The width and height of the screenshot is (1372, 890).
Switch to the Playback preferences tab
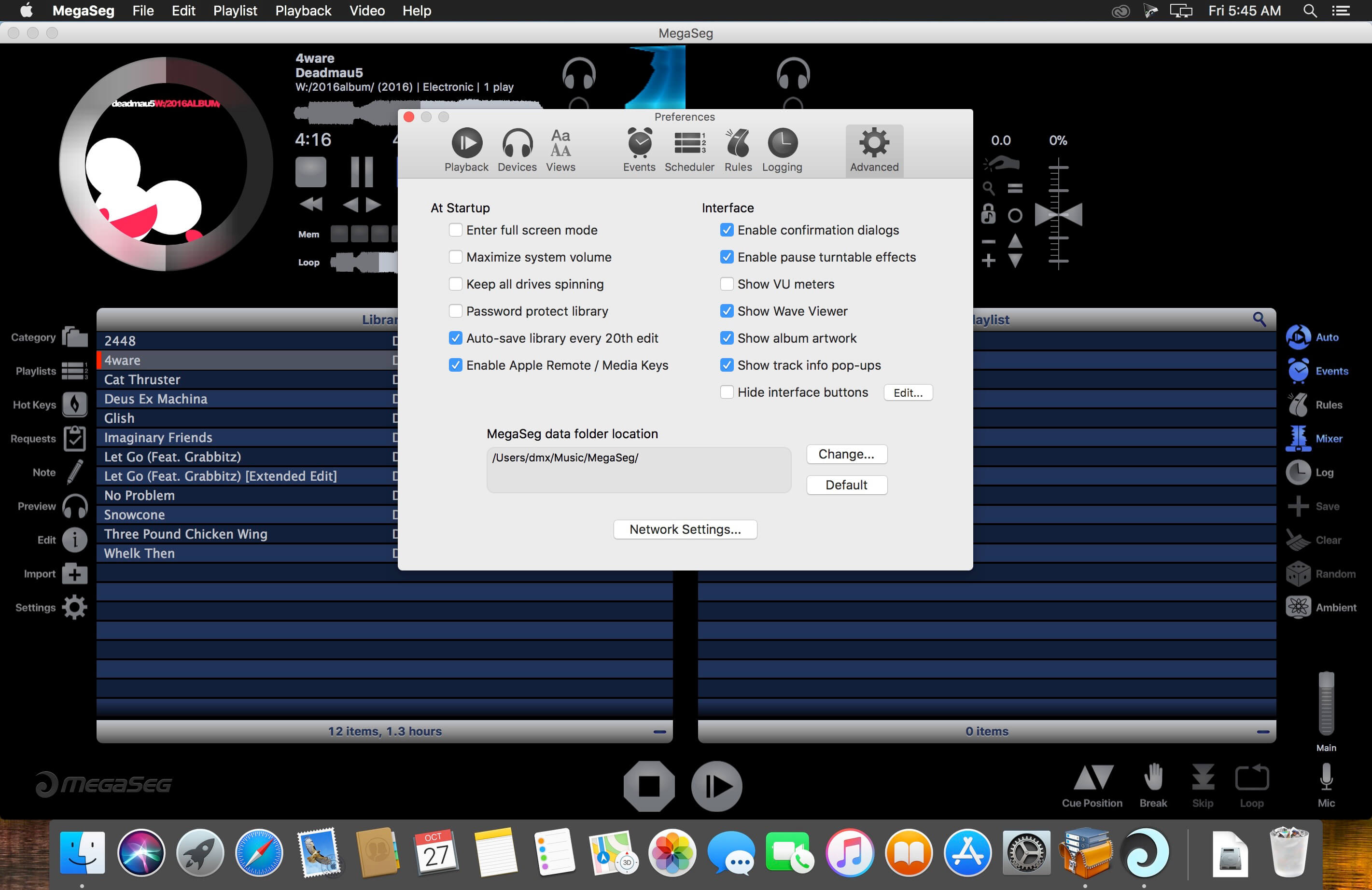click(x=465, y=150)
